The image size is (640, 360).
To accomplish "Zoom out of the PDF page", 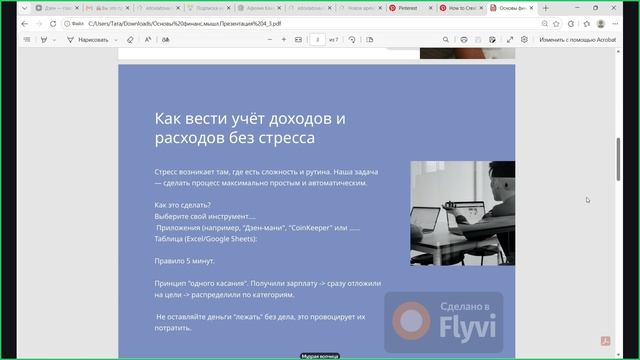I will point(270,40).
